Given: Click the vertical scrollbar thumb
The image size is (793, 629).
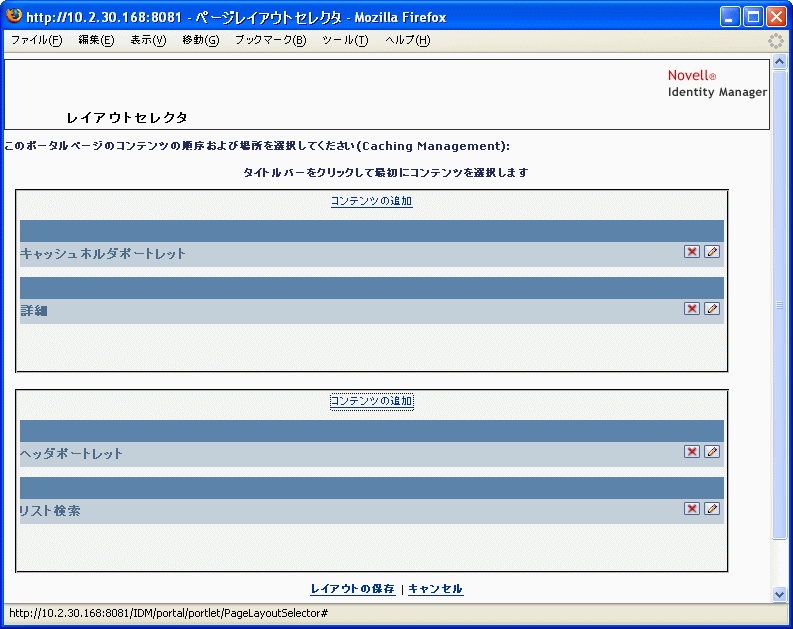Looking at the screenshot, I should point(779,305).
